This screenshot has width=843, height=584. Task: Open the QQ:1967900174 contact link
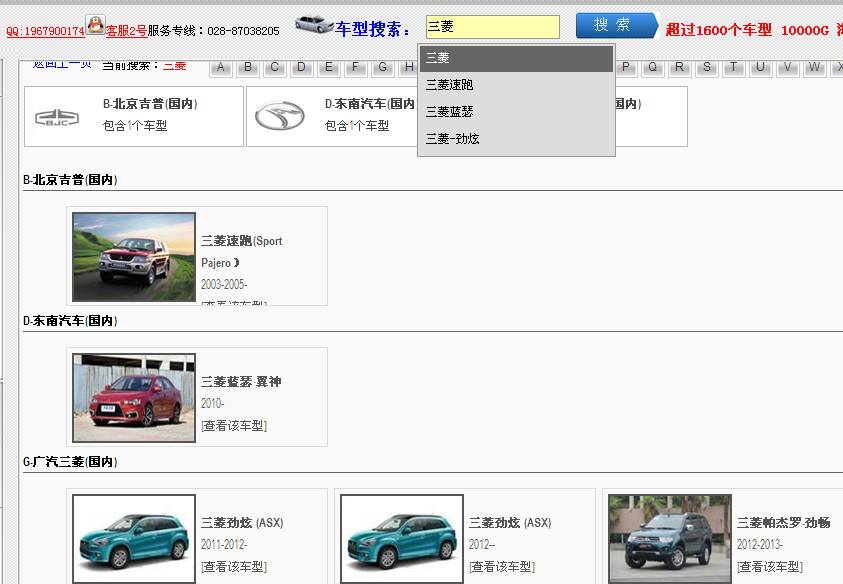pos(45,31)
